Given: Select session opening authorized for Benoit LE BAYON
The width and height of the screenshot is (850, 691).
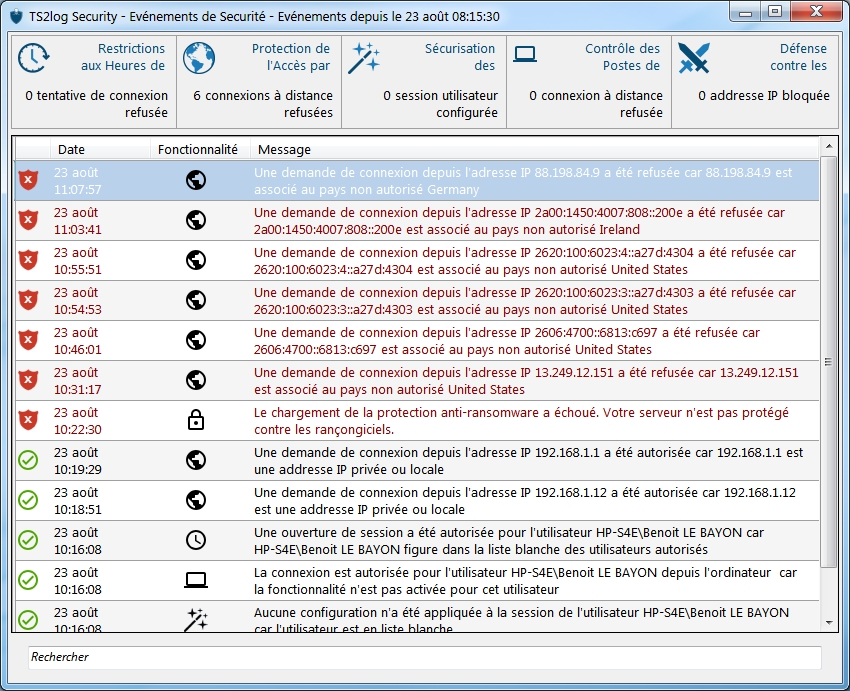Looking at the screenshot, I should [508, 541].
